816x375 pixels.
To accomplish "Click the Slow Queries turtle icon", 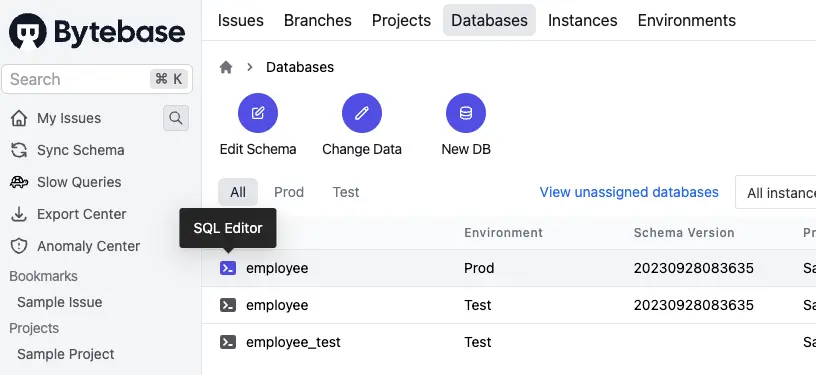I will point(19,182).
